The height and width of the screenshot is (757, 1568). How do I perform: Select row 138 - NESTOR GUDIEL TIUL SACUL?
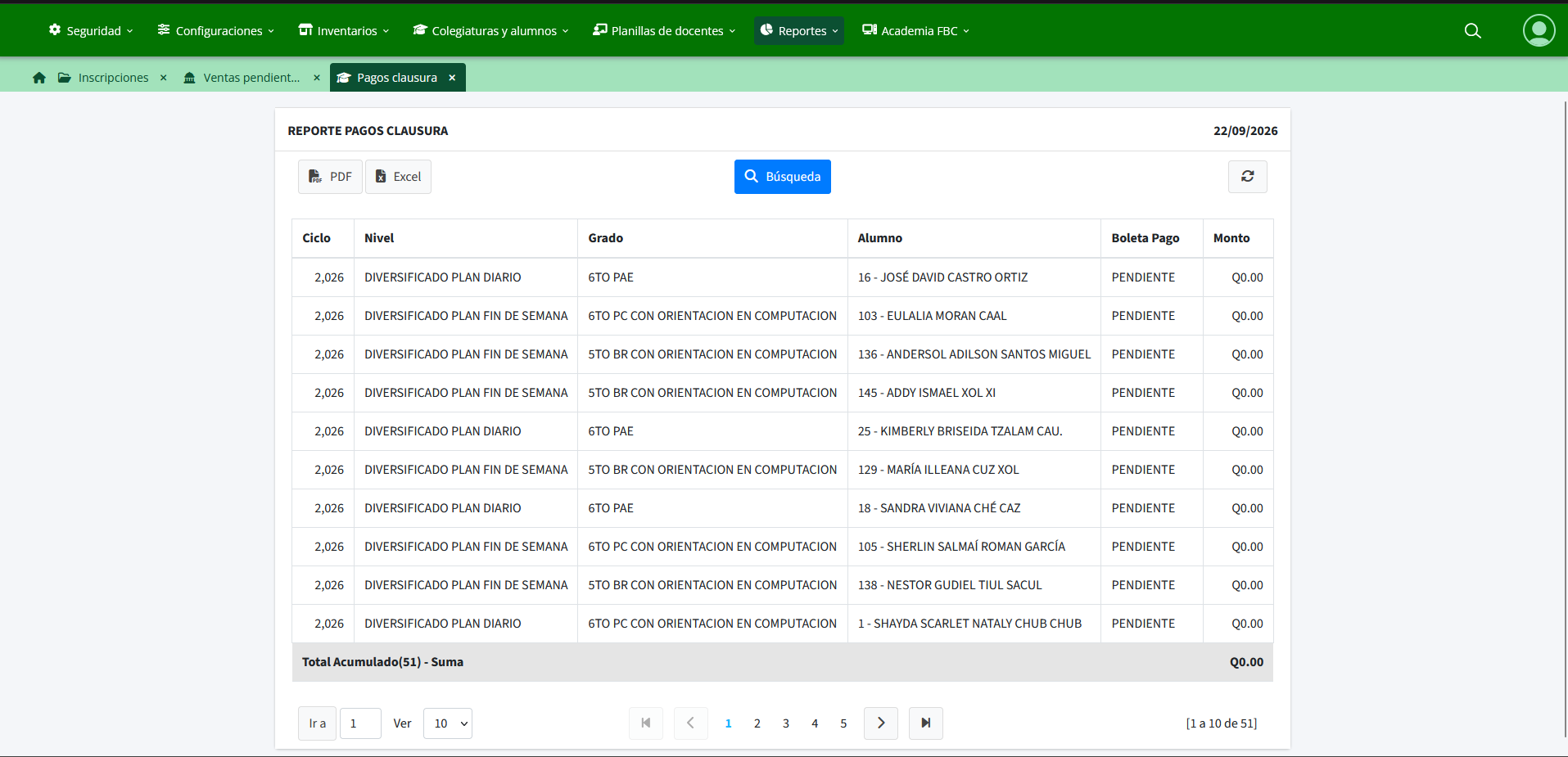click(x=783, y=585)
